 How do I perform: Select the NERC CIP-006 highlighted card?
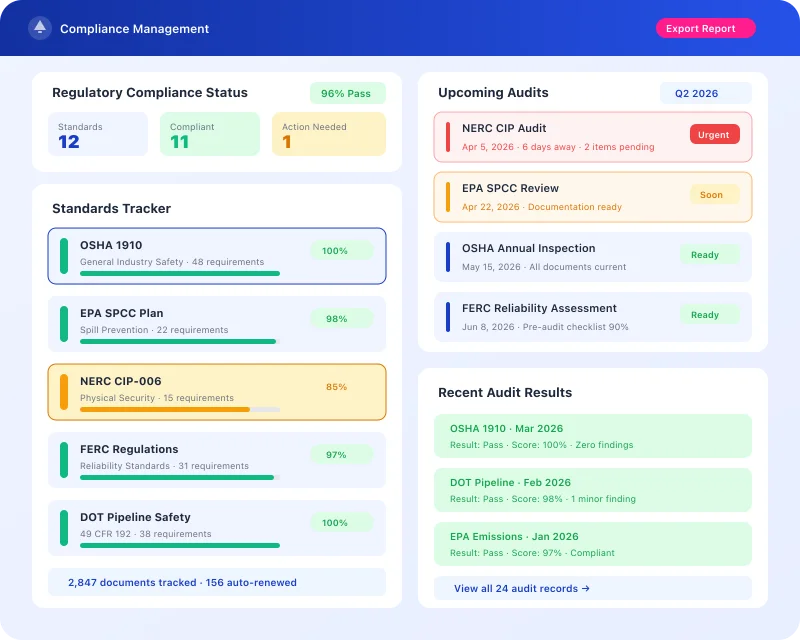[216, 391]
